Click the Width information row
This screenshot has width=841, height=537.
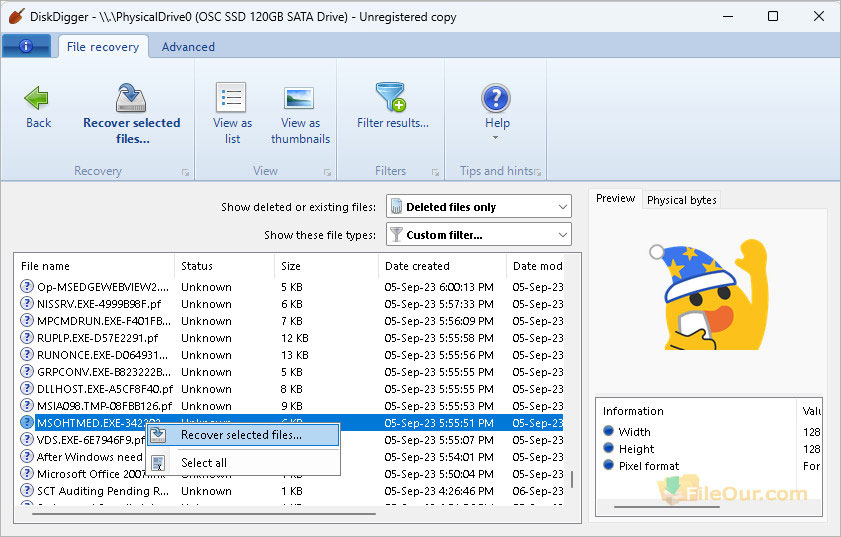pos(711,432)
